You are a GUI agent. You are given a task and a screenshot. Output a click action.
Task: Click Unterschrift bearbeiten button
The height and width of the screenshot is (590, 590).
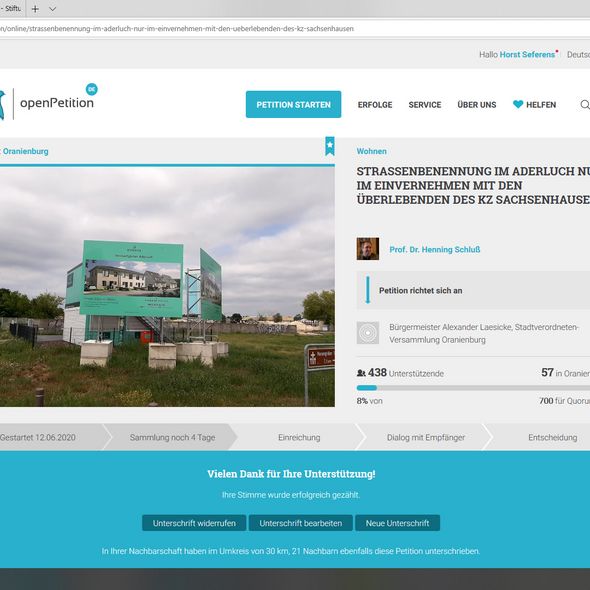pyautogui.click(x=301, y=523)
